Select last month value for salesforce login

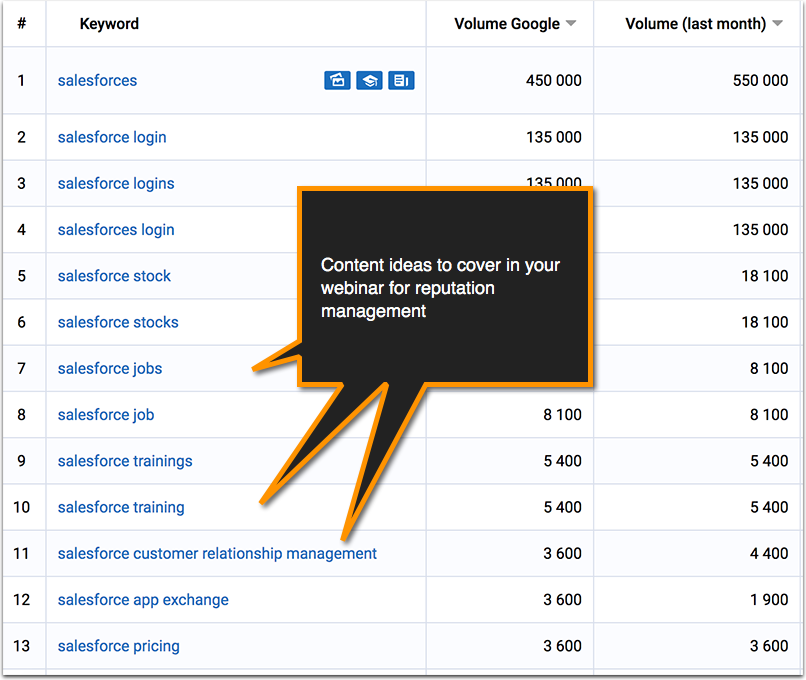[760, 137]
